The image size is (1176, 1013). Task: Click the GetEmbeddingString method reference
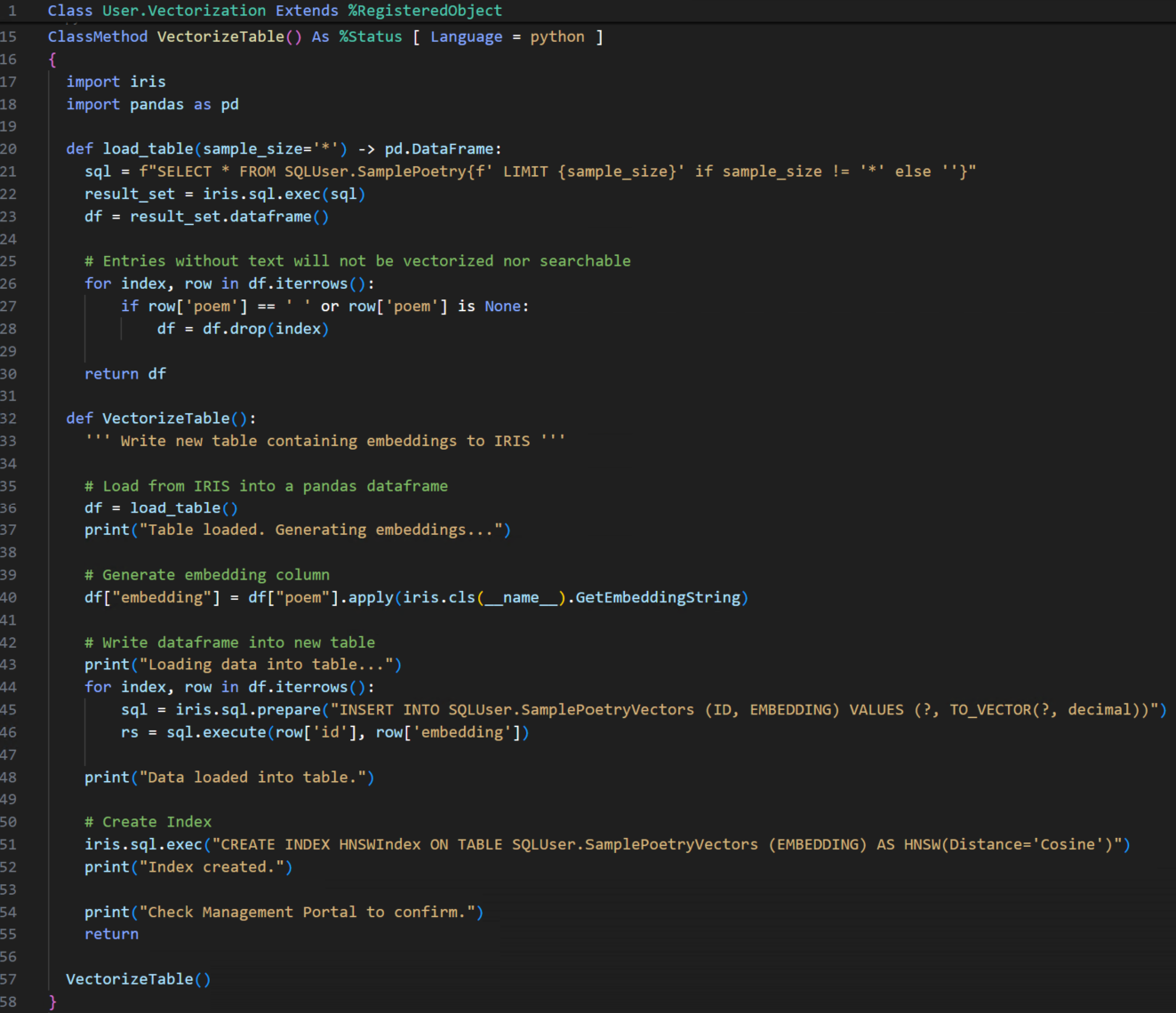click(x=658, y=597)
